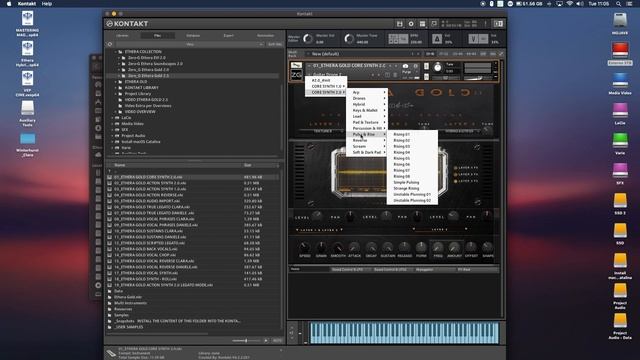Toggle the Layer 2 FX enable light
The width and height of the screenshot is (640, 360).
[456, 174]
